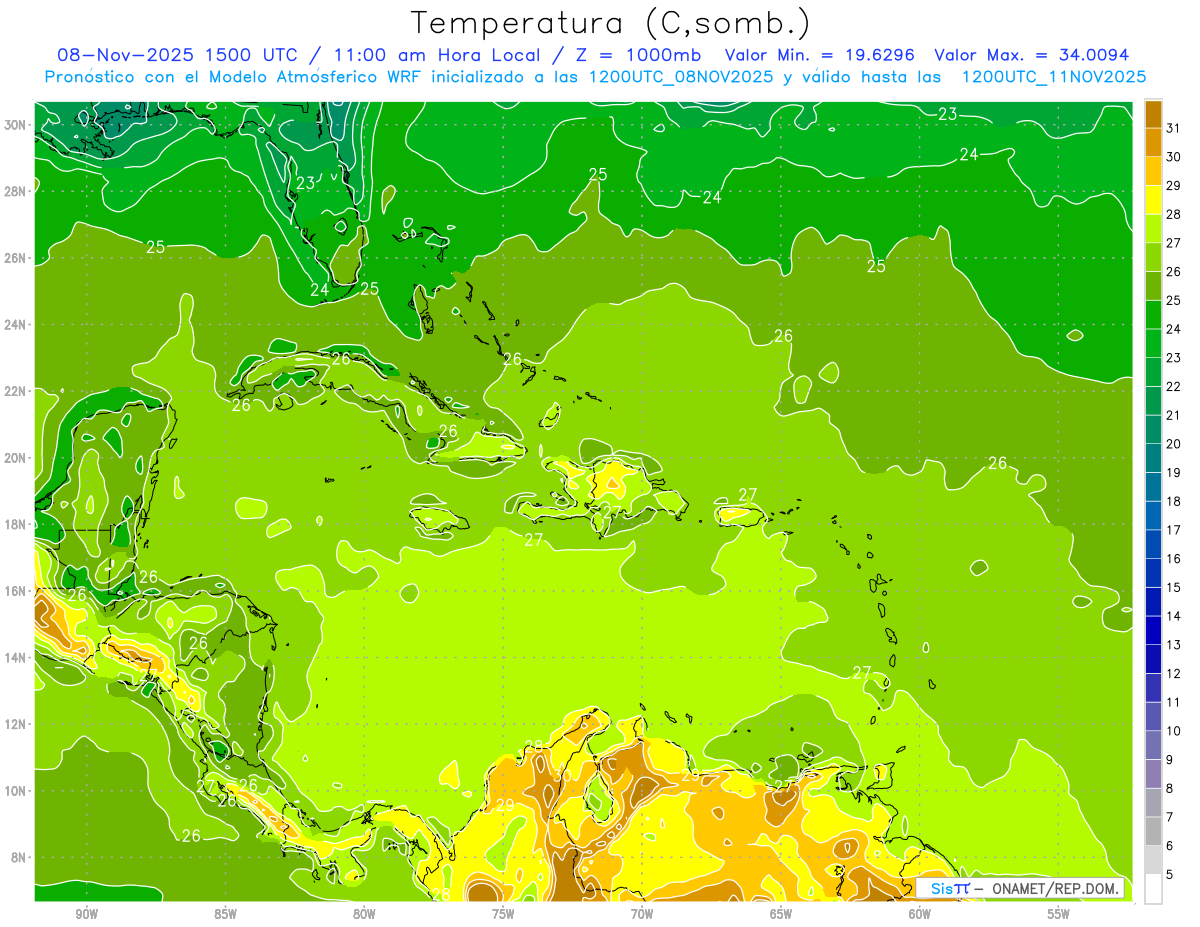Image resolution: width=1200 pixels, height=927 pixels.
Task: Click the color scale value 28
Action: click(x=1173, y=214)
